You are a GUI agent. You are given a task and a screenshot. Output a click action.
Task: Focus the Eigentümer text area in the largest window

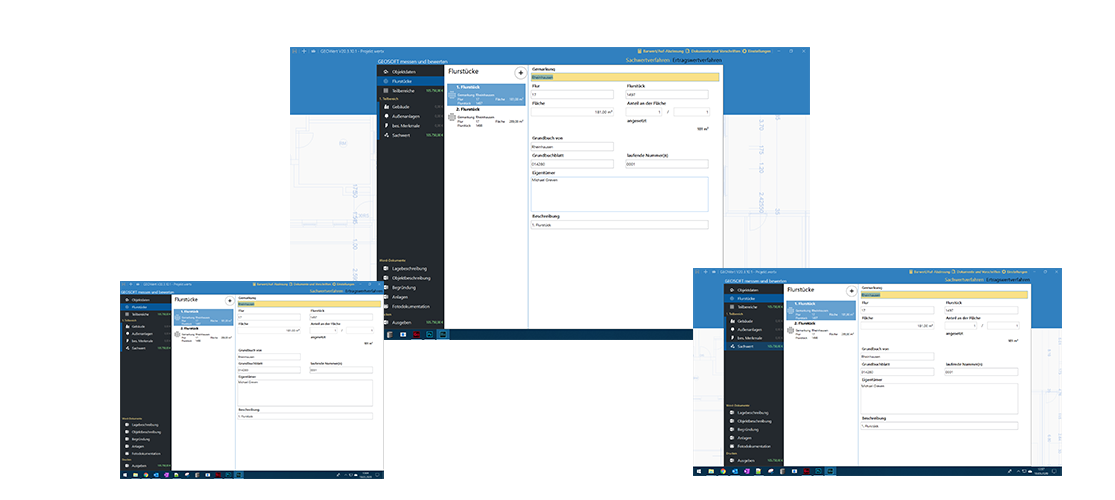[620, 193]
